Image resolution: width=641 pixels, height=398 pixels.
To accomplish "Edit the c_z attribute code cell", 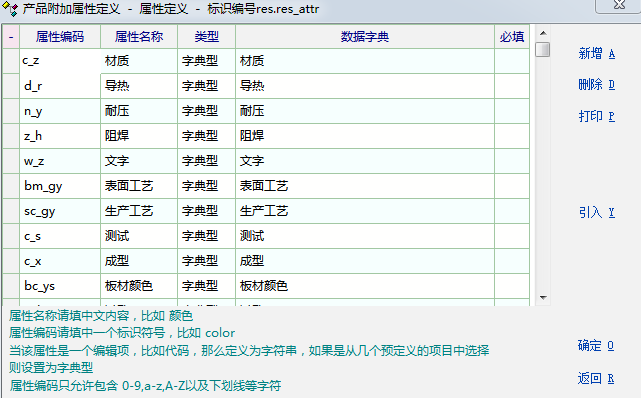I will [x=60, y=61].
